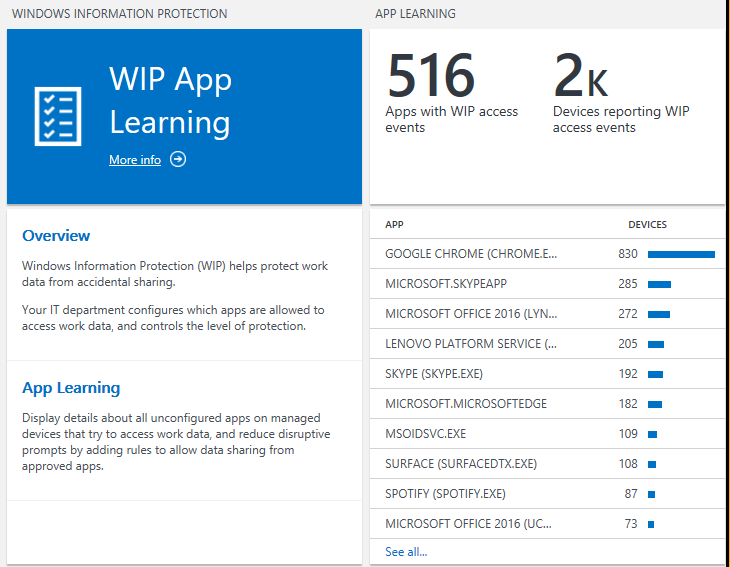730x567 pixels.
Task: Click the 830 devices bar for Chrome
Action: coord(681,254)
